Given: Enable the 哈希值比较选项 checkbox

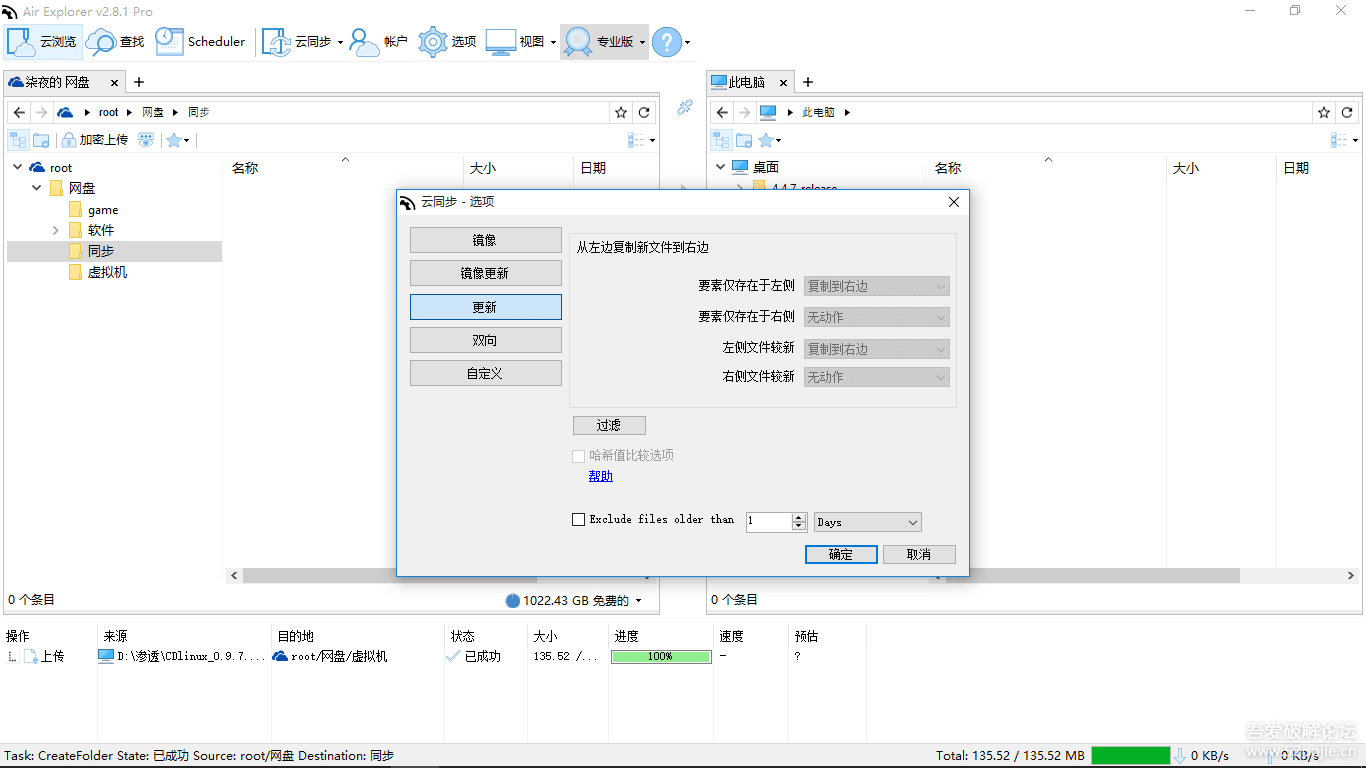Looking at the screenshot, I should pyautogui.click(x=578, y=455).
